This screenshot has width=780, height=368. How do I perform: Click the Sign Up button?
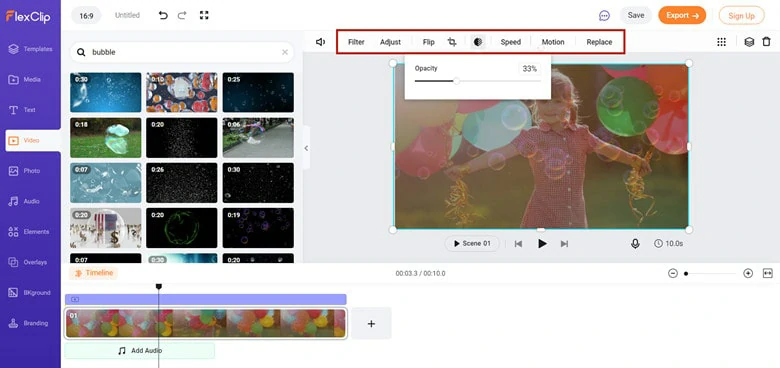[x=741, y=15]
